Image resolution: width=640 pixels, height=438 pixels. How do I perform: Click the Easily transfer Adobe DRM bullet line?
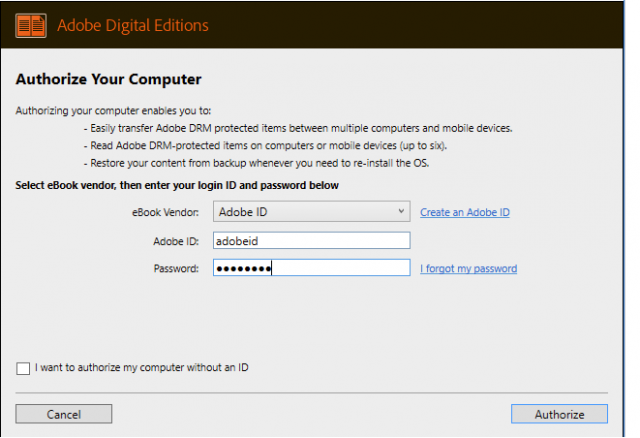298,128
